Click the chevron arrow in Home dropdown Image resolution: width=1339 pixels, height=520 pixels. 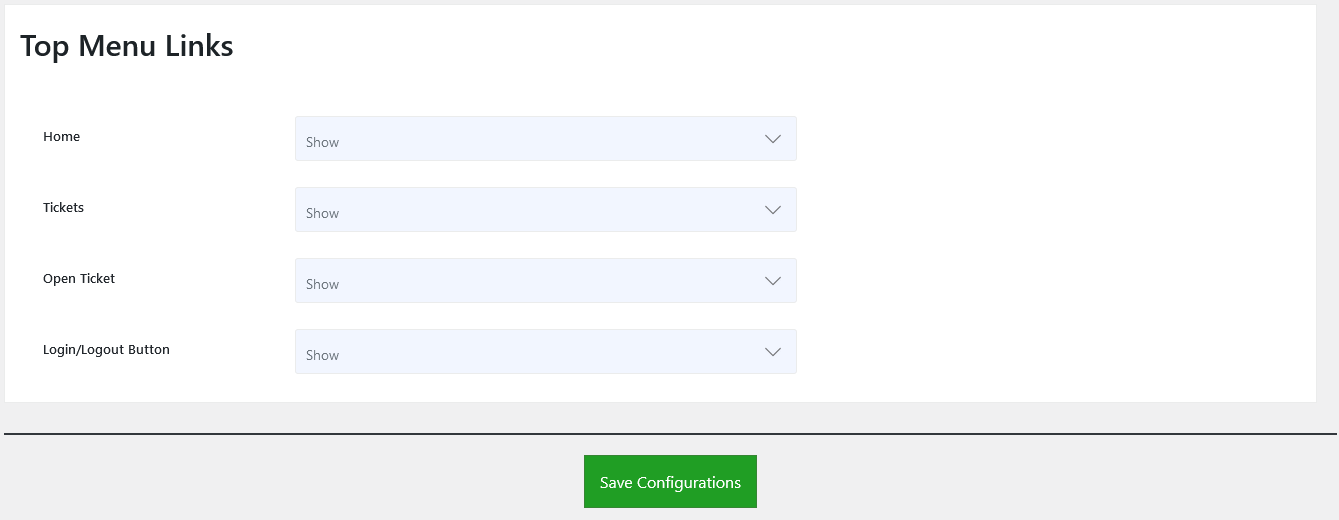[772, 139]
